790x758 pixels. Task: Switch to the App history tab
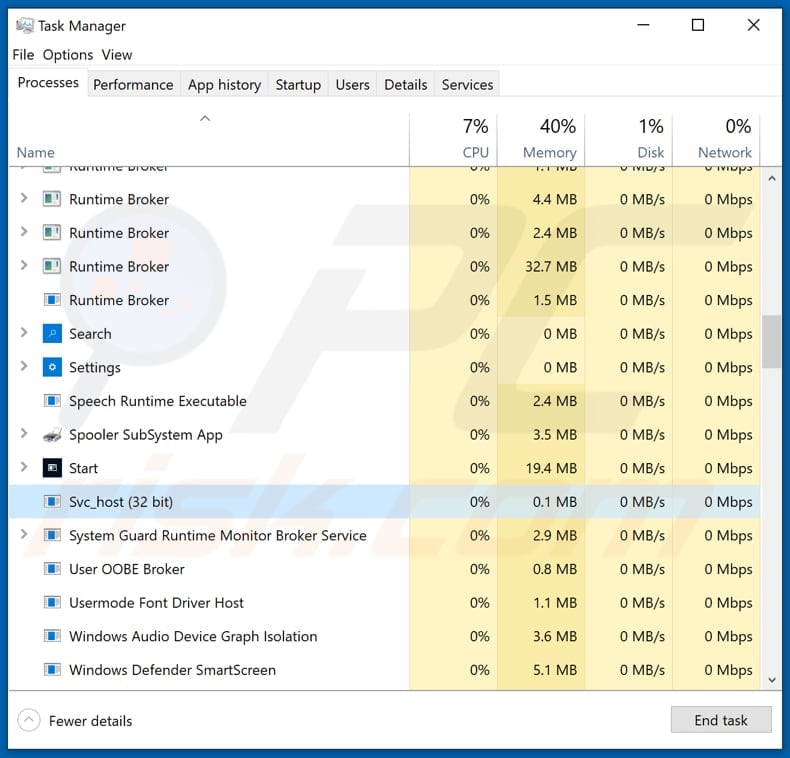224,84
